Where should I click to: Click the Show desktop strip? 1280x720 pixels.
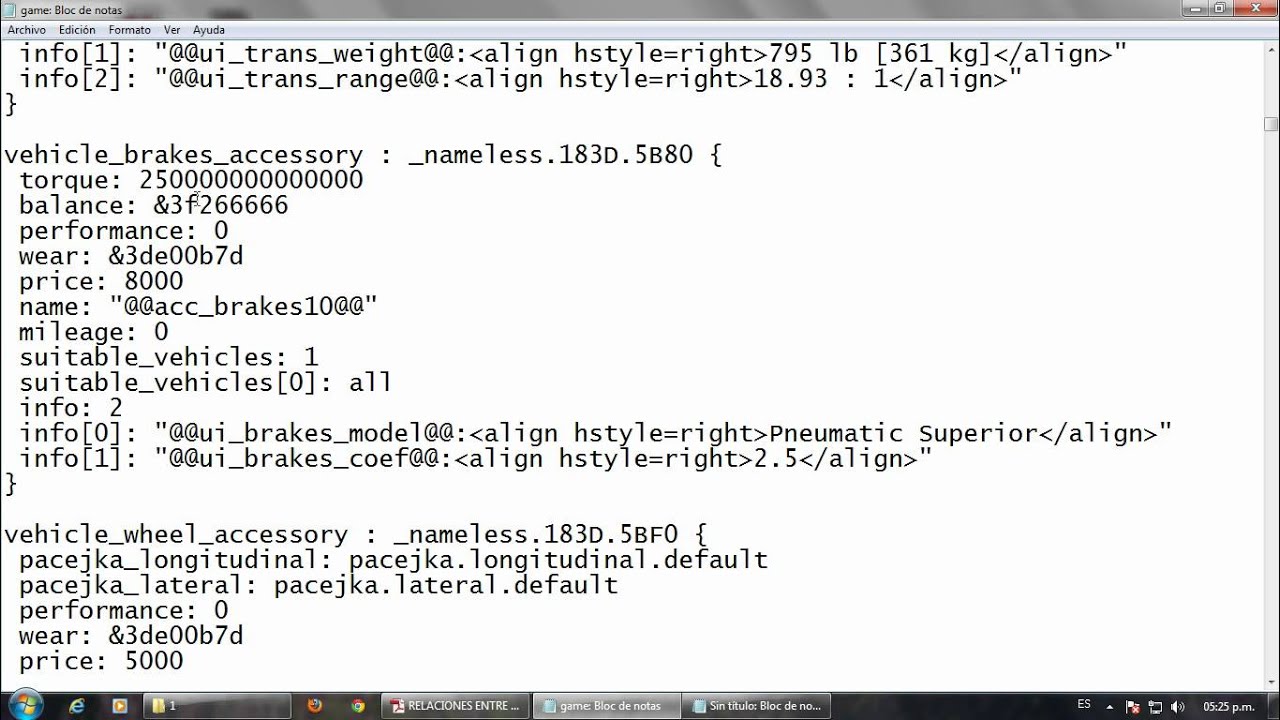pos(1273,706)
